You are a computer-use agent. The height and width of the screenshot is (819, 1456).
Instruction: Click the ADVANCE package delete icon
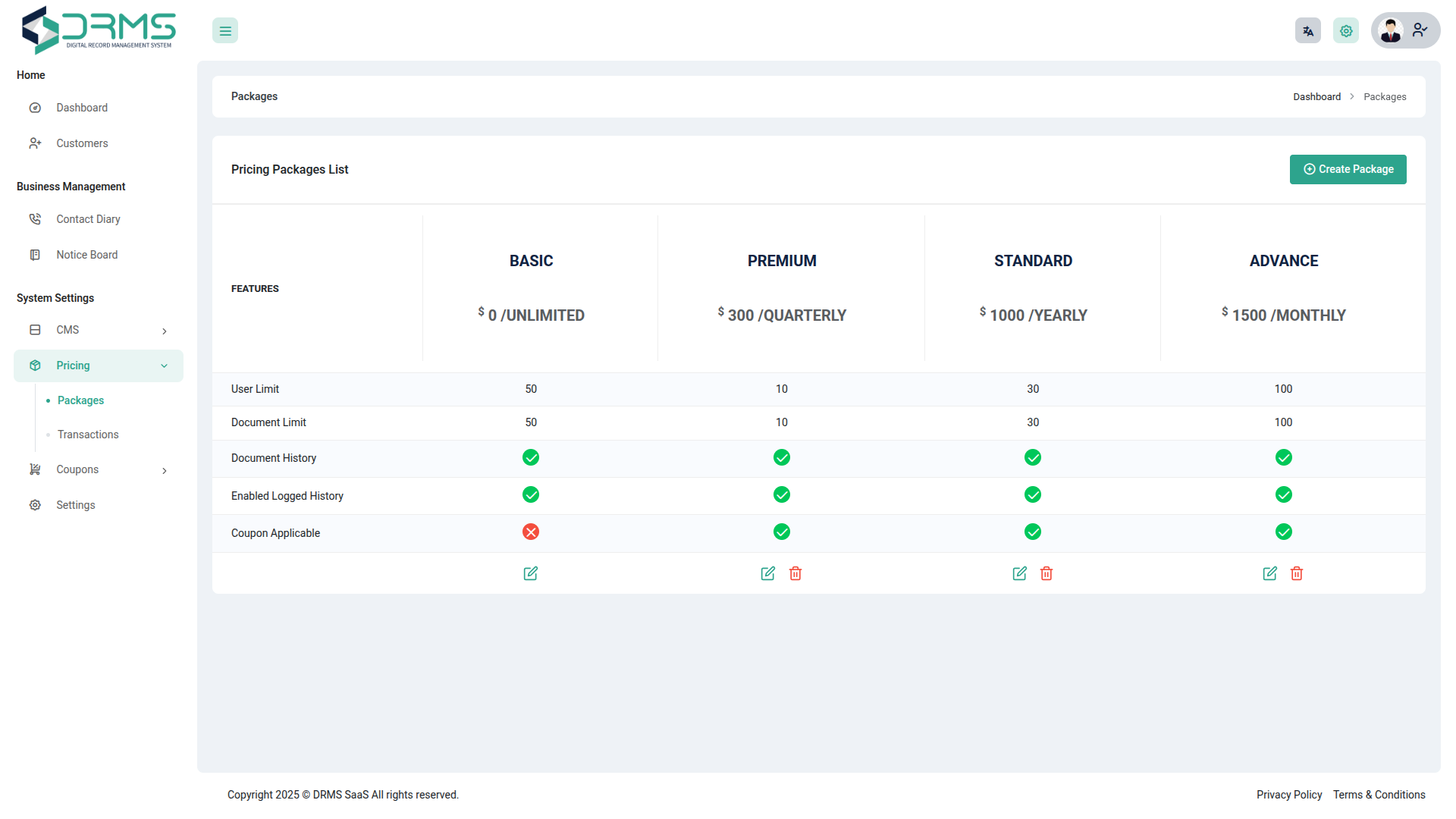1297,573
